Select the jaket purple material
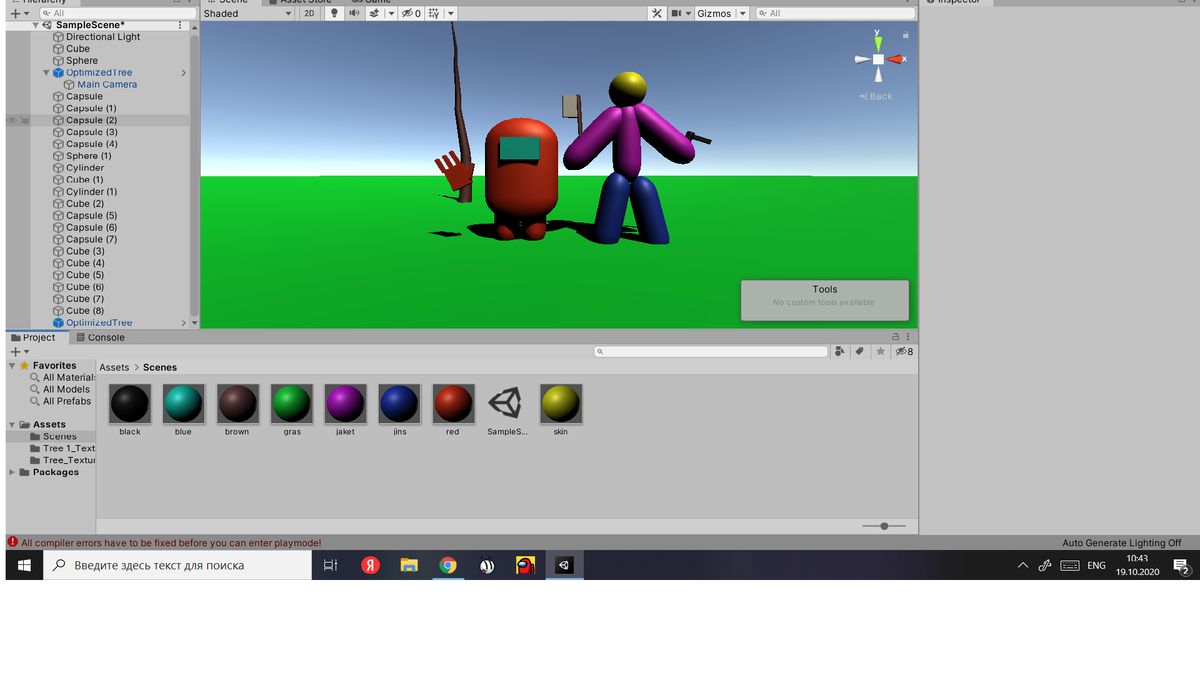1200x675 pixels. click(x=345, y=410)
